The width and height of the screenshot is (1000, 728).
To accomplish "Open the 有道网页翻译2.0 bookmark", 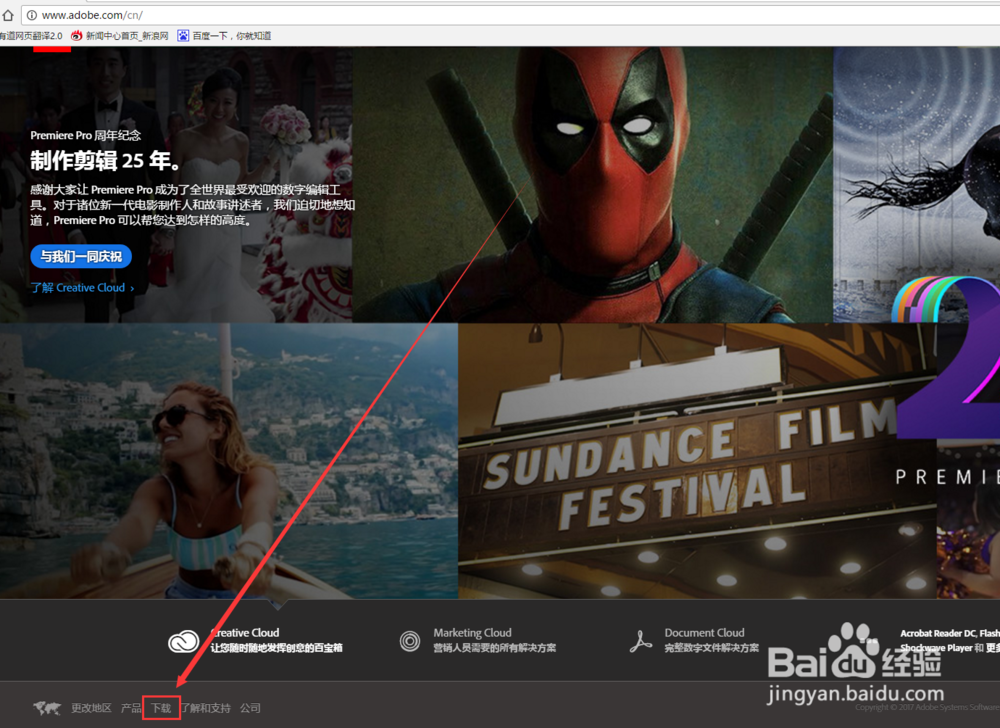I will pyautogui.click(x=31, y=36).
